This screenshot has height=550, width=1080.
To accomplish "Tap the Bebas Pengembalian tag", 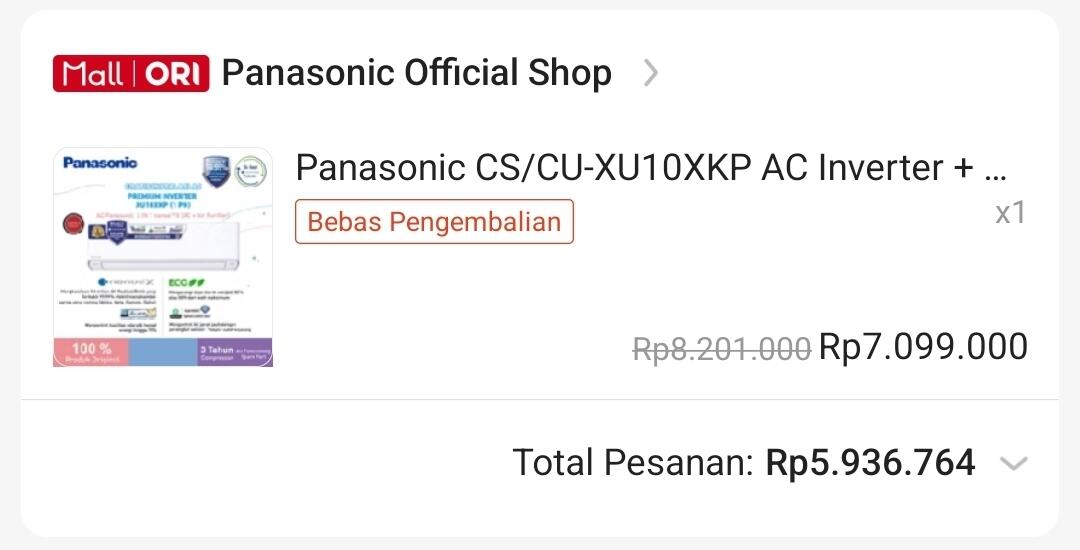I will point(434,221).
